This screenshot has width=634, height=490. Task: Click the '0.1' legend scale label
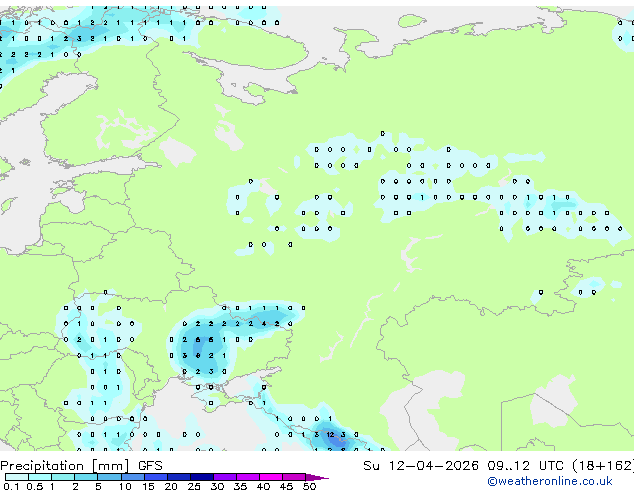[11, 486]
